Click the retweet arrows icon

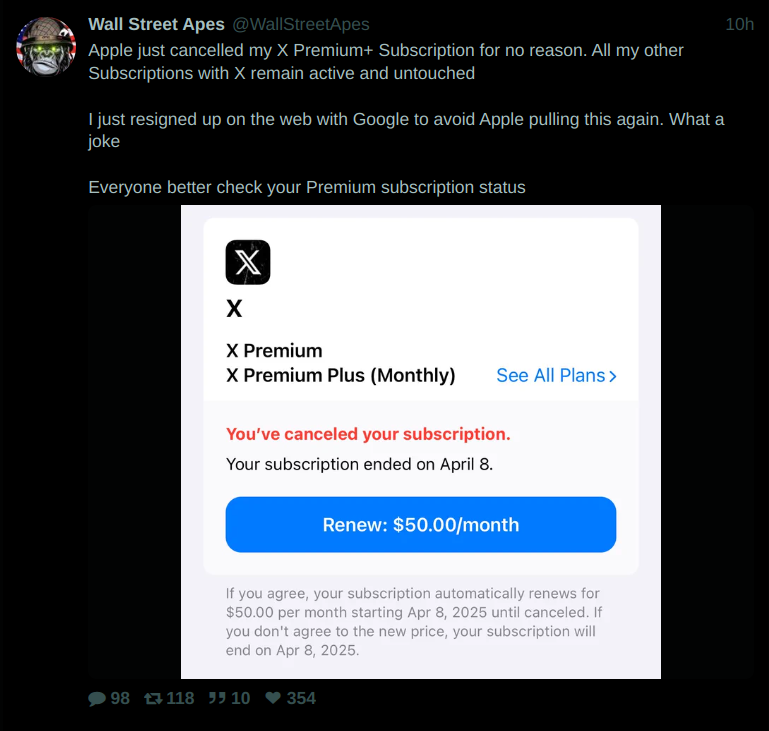[153, 699]
